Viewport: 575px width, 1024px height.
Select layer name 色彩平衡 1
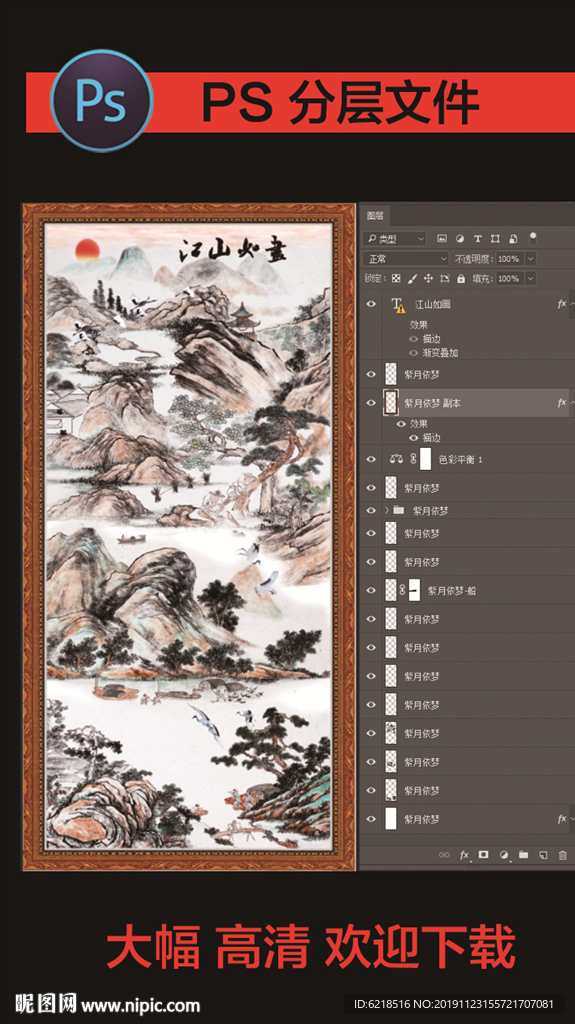460,460
